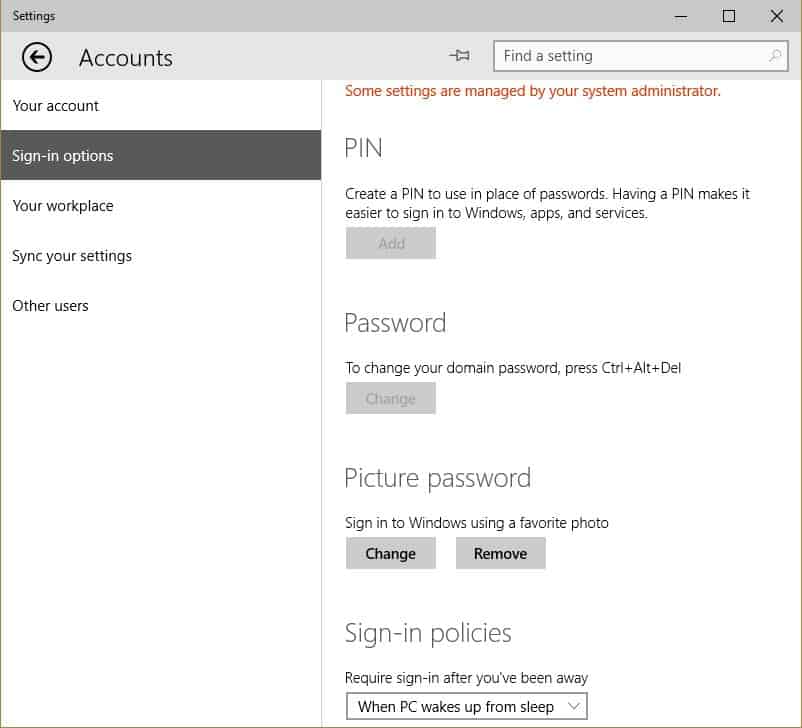802x728 pixels.
Task: Pin Accounts settings with the pin icon
Action: tap(459, 55)
